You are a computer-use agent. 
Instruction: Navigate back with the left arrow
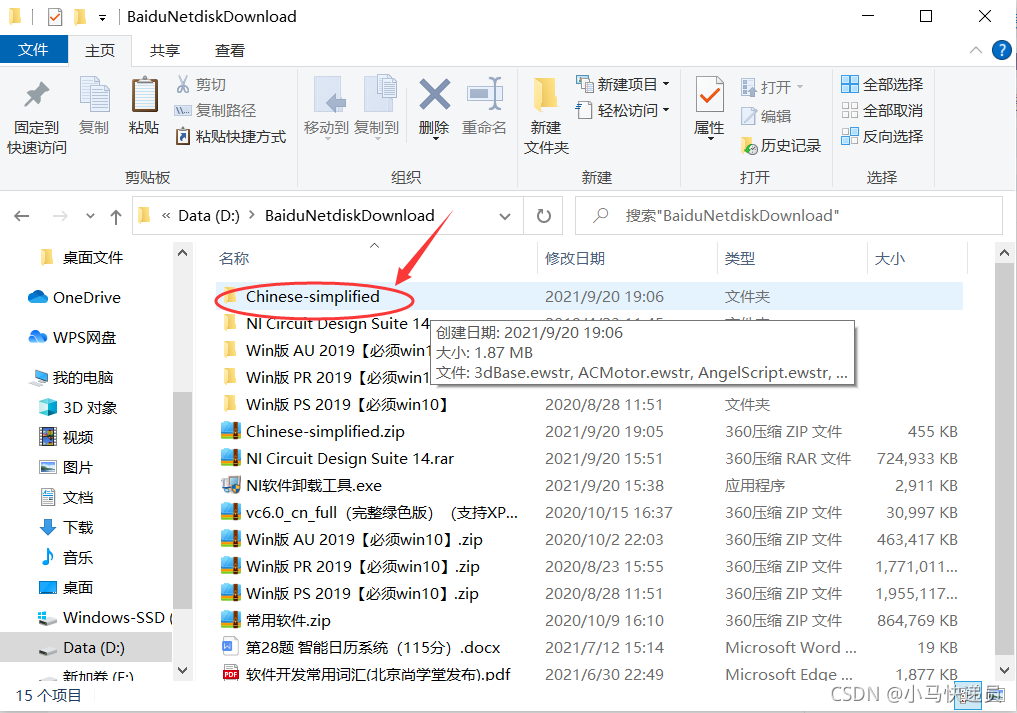click(21, 216)
